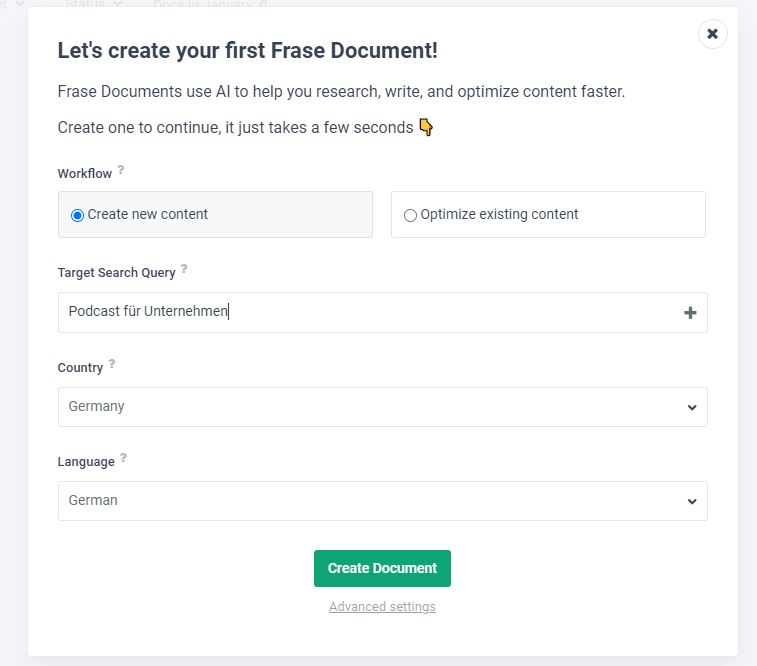Focus the Target Search Query input field
The image size is (757, 666).
coord(383,312)
